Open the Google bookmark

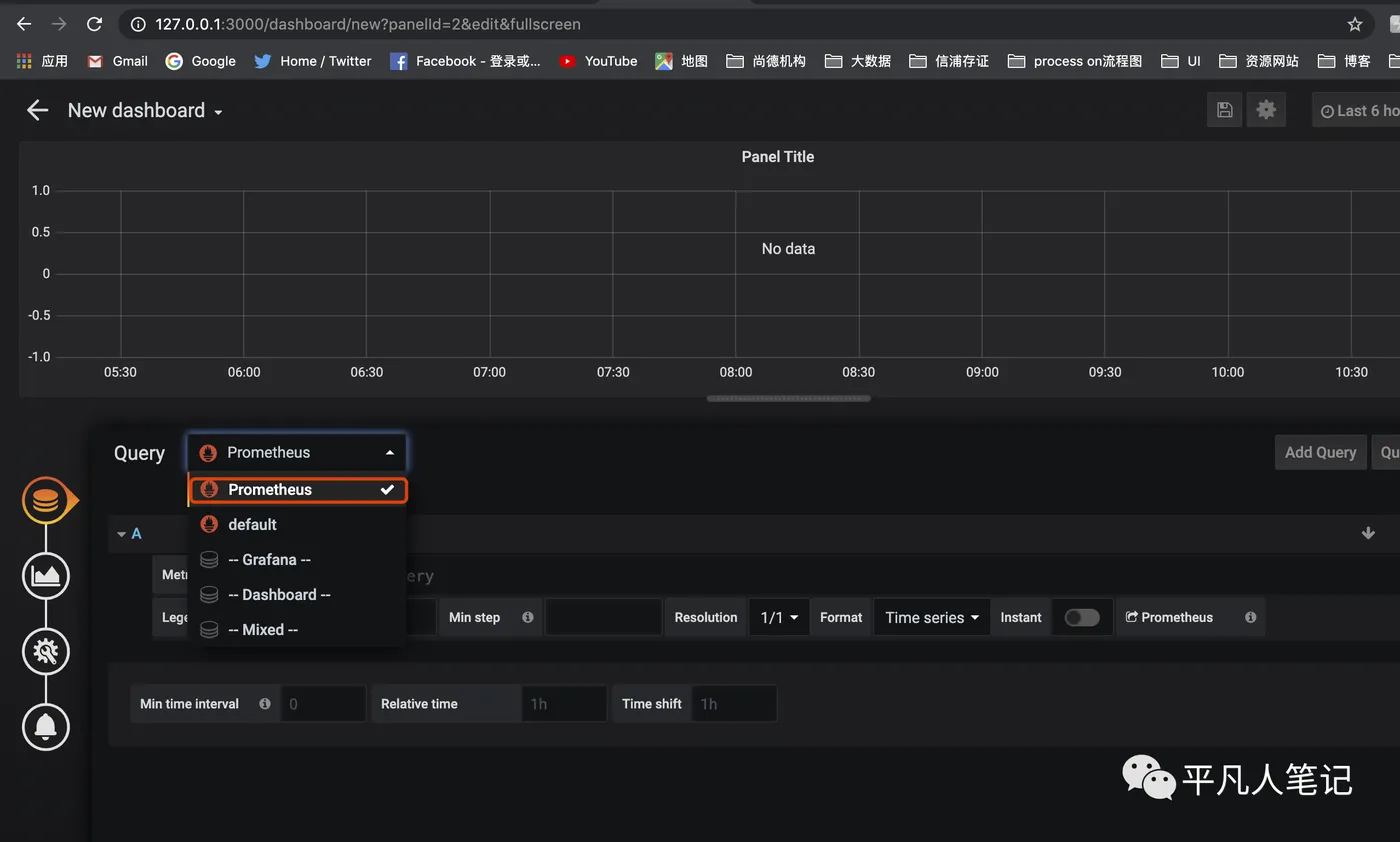[x=201, y=61]
